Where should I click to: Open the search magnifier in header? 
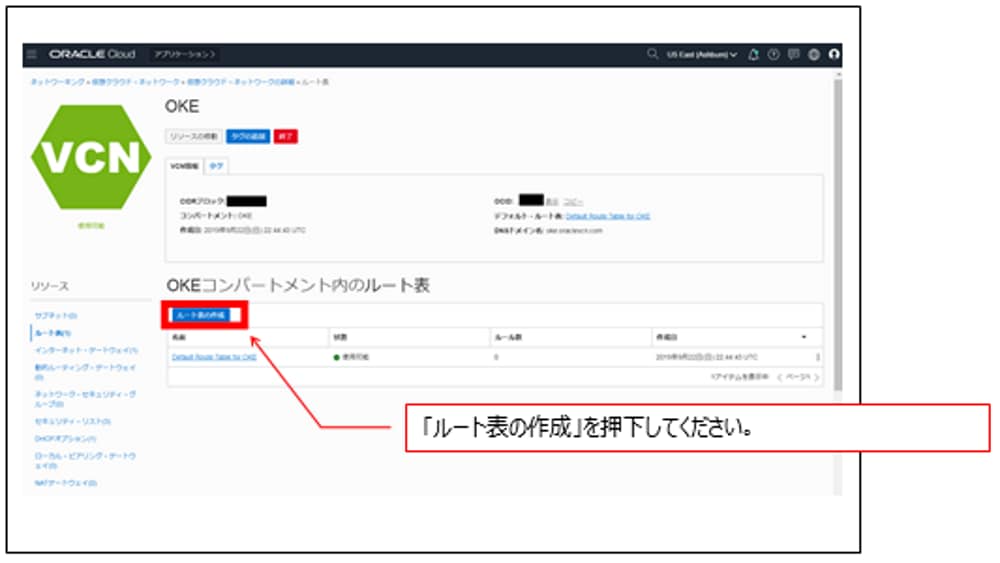click(652, 54)
